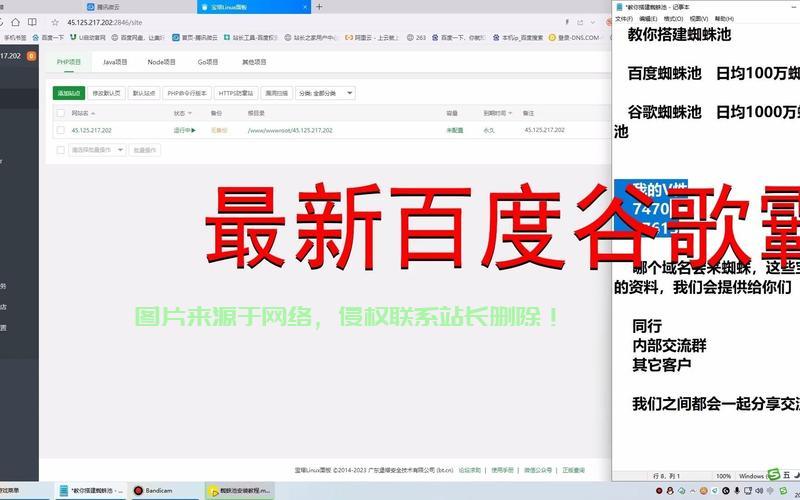Tick the select-all checkbox in table header
Screen dimensions: 800x500
point(61,113)
